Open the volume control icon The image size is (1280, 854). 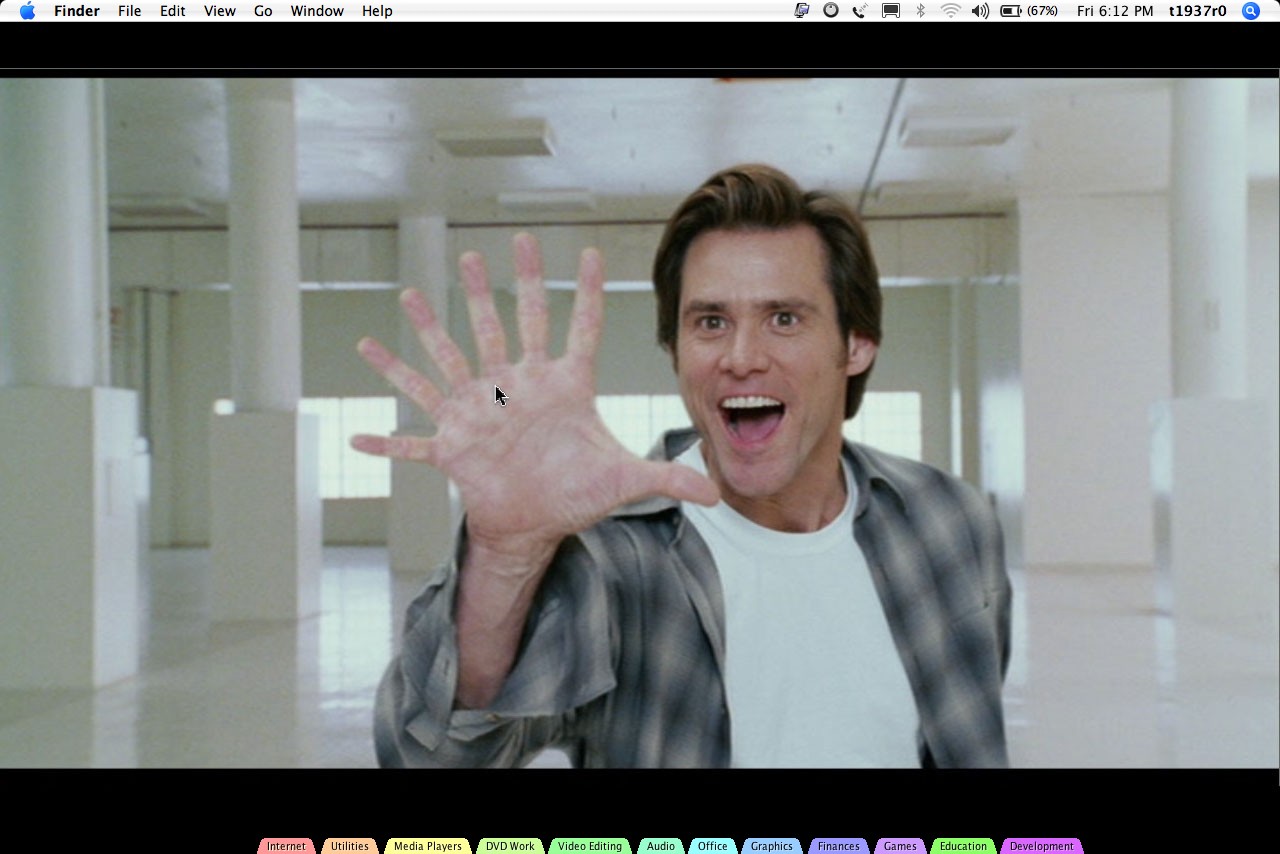tap(980, 11)
